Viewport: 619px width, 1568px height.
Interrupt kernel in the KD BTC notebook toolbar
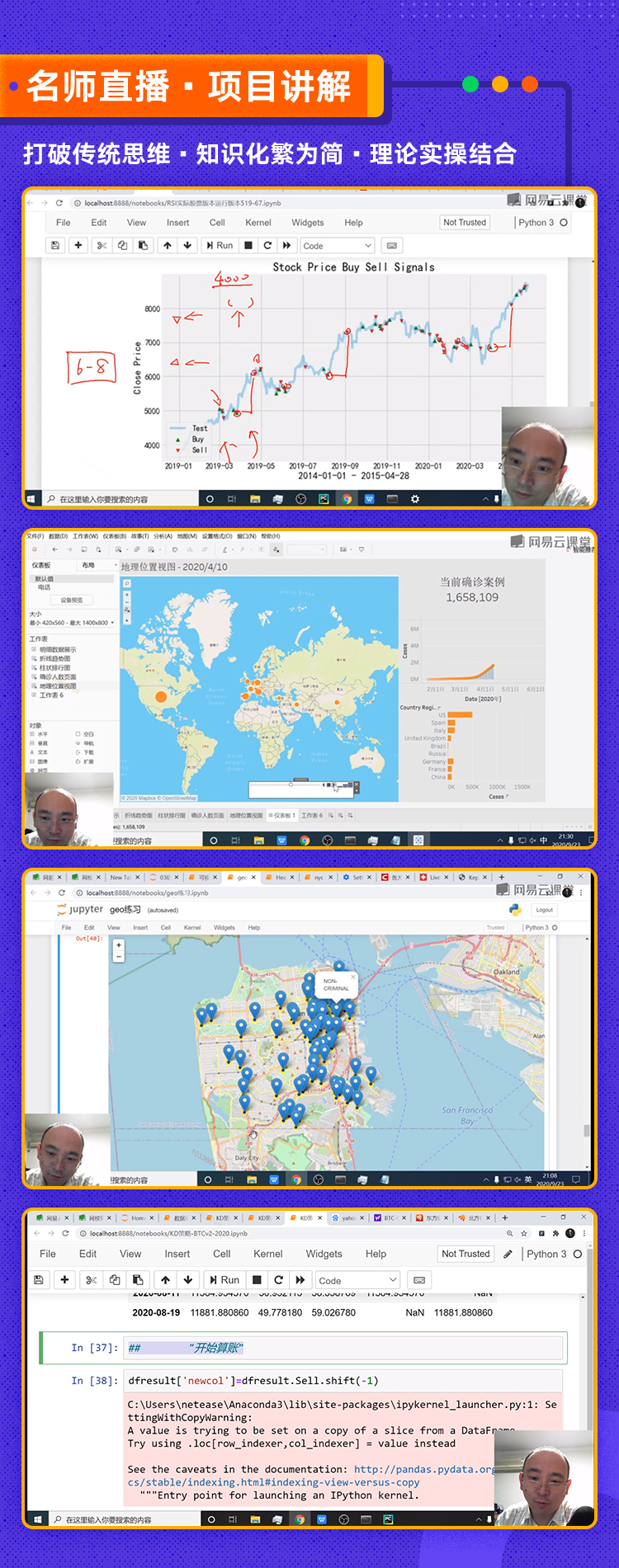(x=257, y=1279)
